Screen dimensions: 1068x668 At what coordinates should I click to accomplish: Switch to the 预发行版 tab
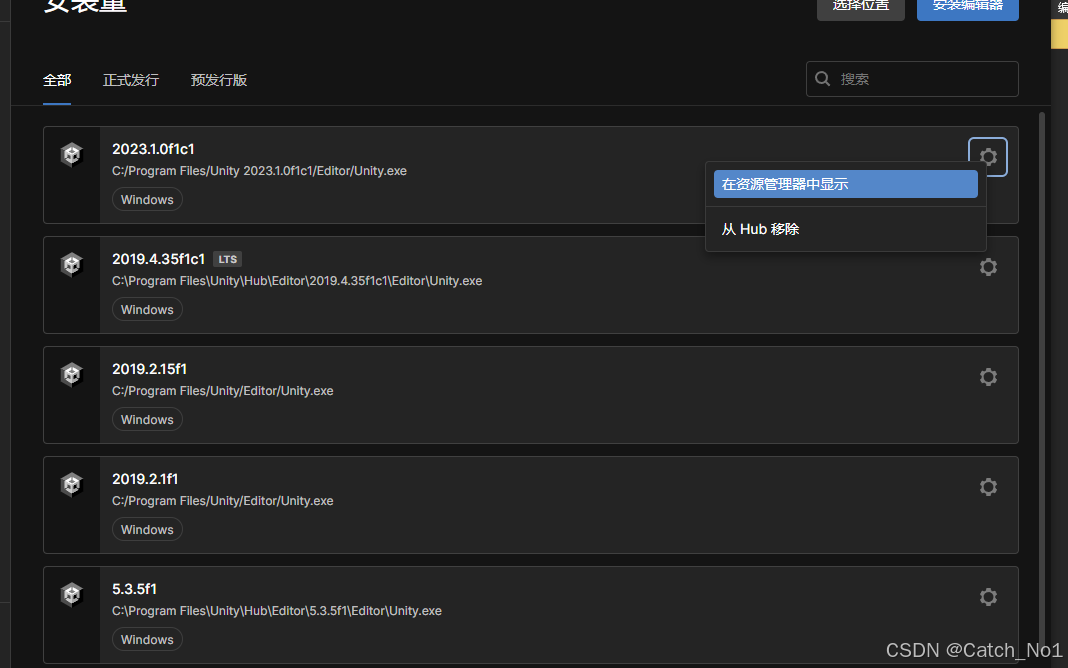[x=219, y=80]
